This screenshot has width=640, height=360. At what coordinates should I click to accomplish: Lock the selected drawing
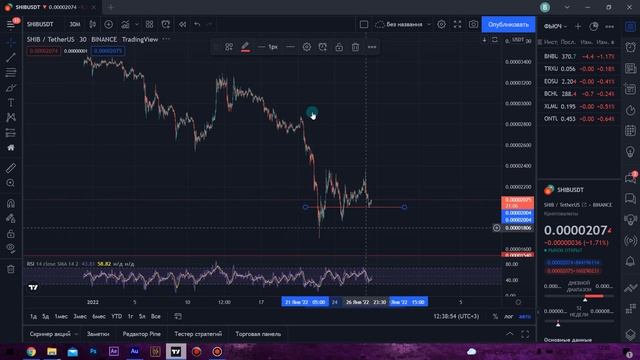pyautogui.click(x=339, y=47)
